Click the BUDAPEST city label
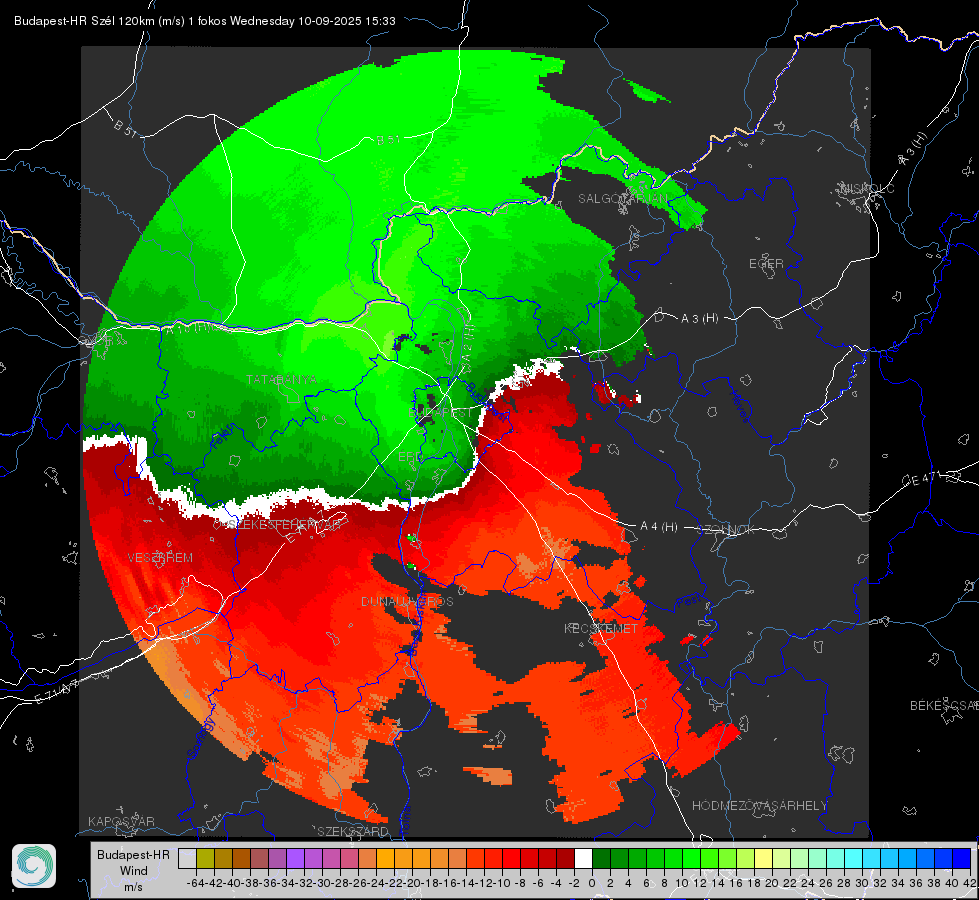The width and height of the screenshot is (979, 900). click(x=441, y=413)
